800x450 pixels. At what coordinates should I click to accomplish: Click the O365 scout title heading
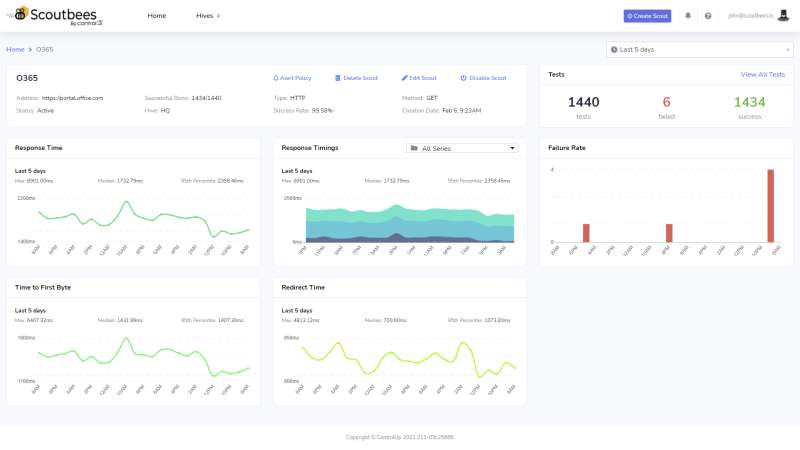pos(27,78)
